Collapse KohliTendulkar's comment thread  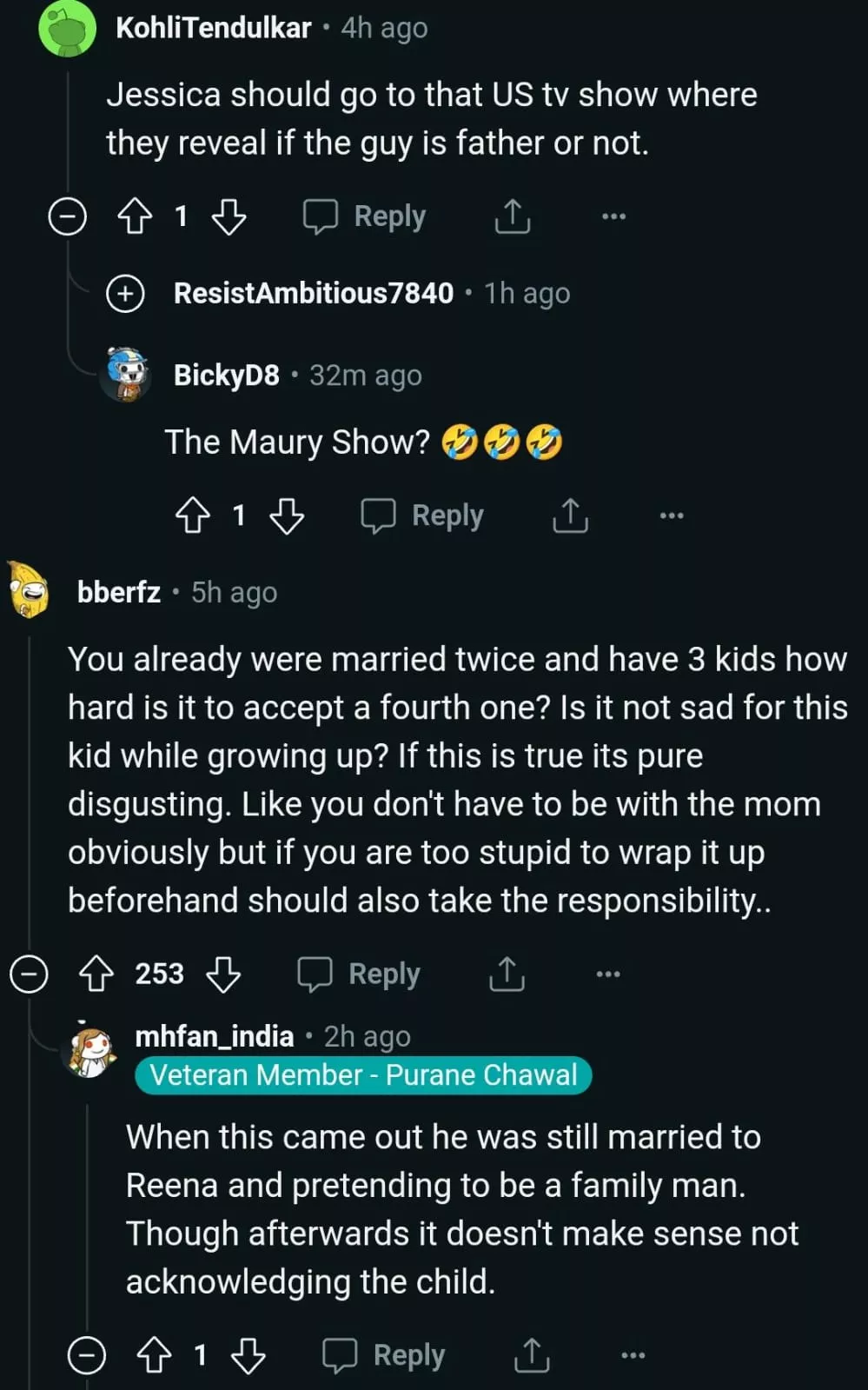pos(68,216)
